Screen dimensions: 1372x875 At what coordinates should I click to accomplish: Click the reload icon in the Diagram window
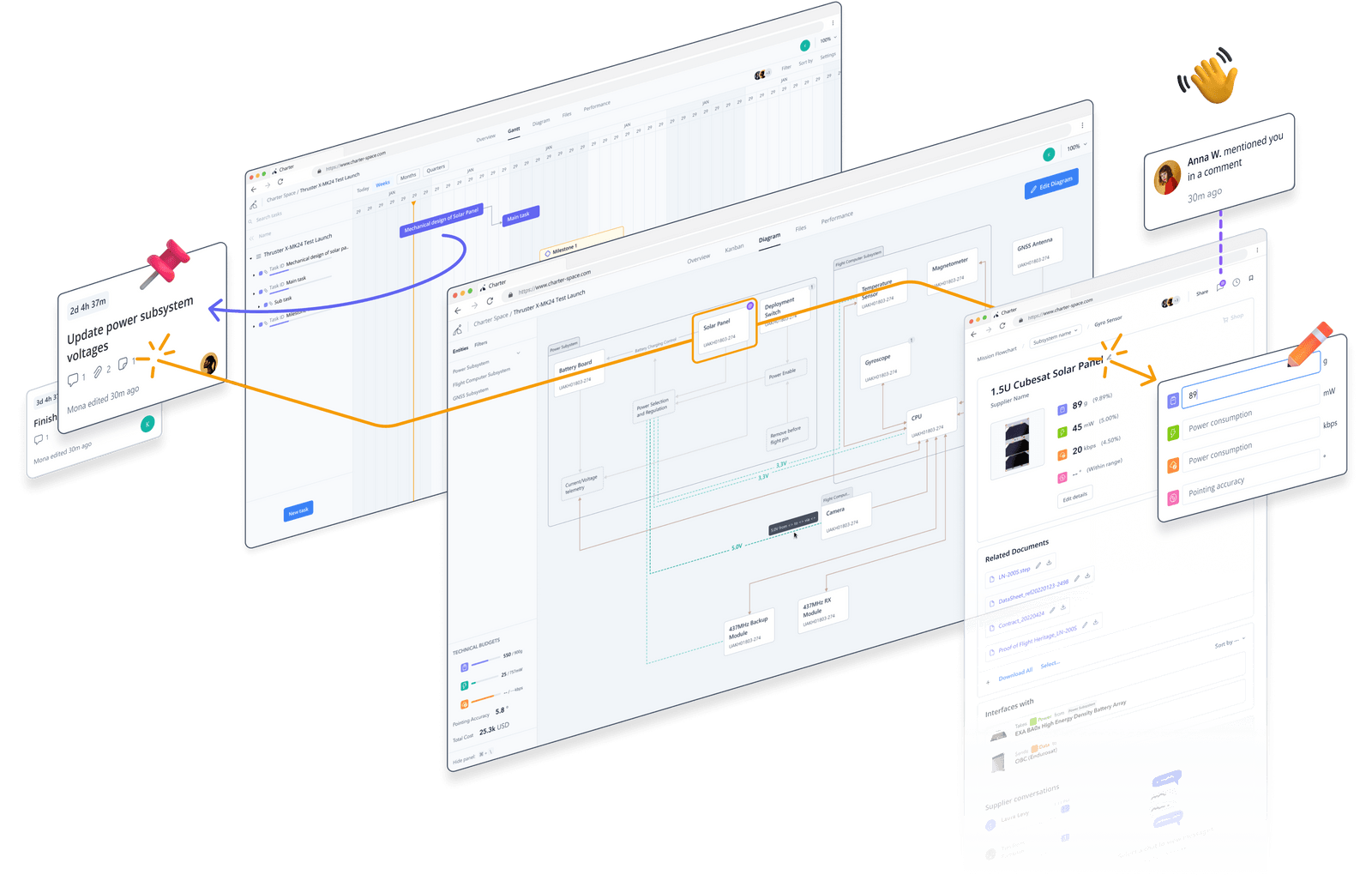click(490, 301)
